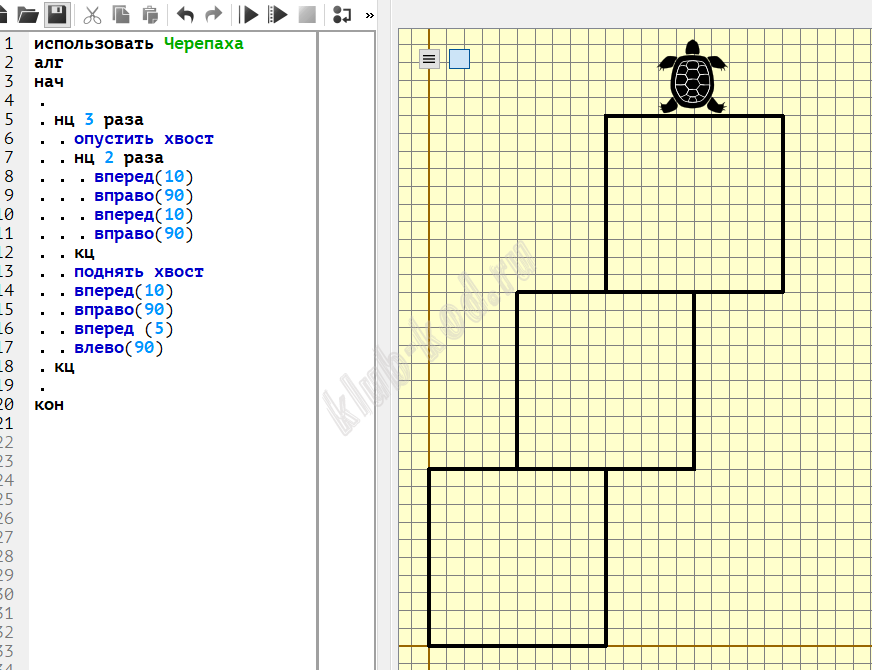Click 'вперед (5)' command

[x=123, y=329]
